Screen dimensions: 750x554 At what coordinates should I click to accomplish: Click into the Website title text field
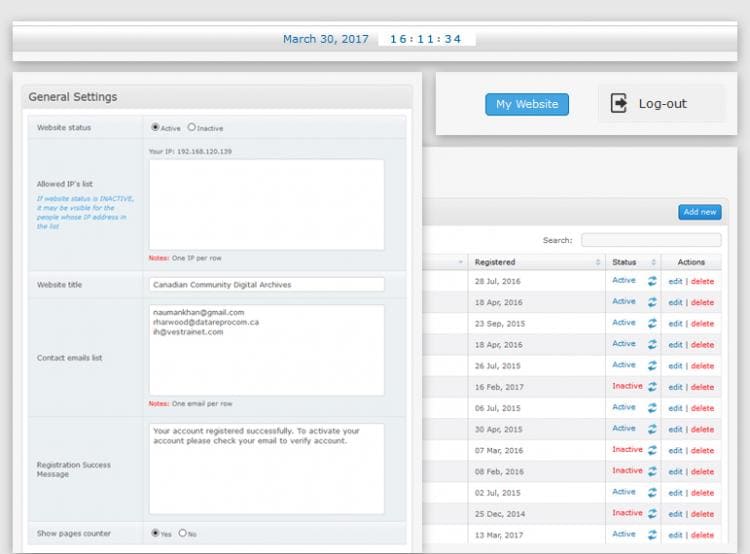(x=266, y=285)
